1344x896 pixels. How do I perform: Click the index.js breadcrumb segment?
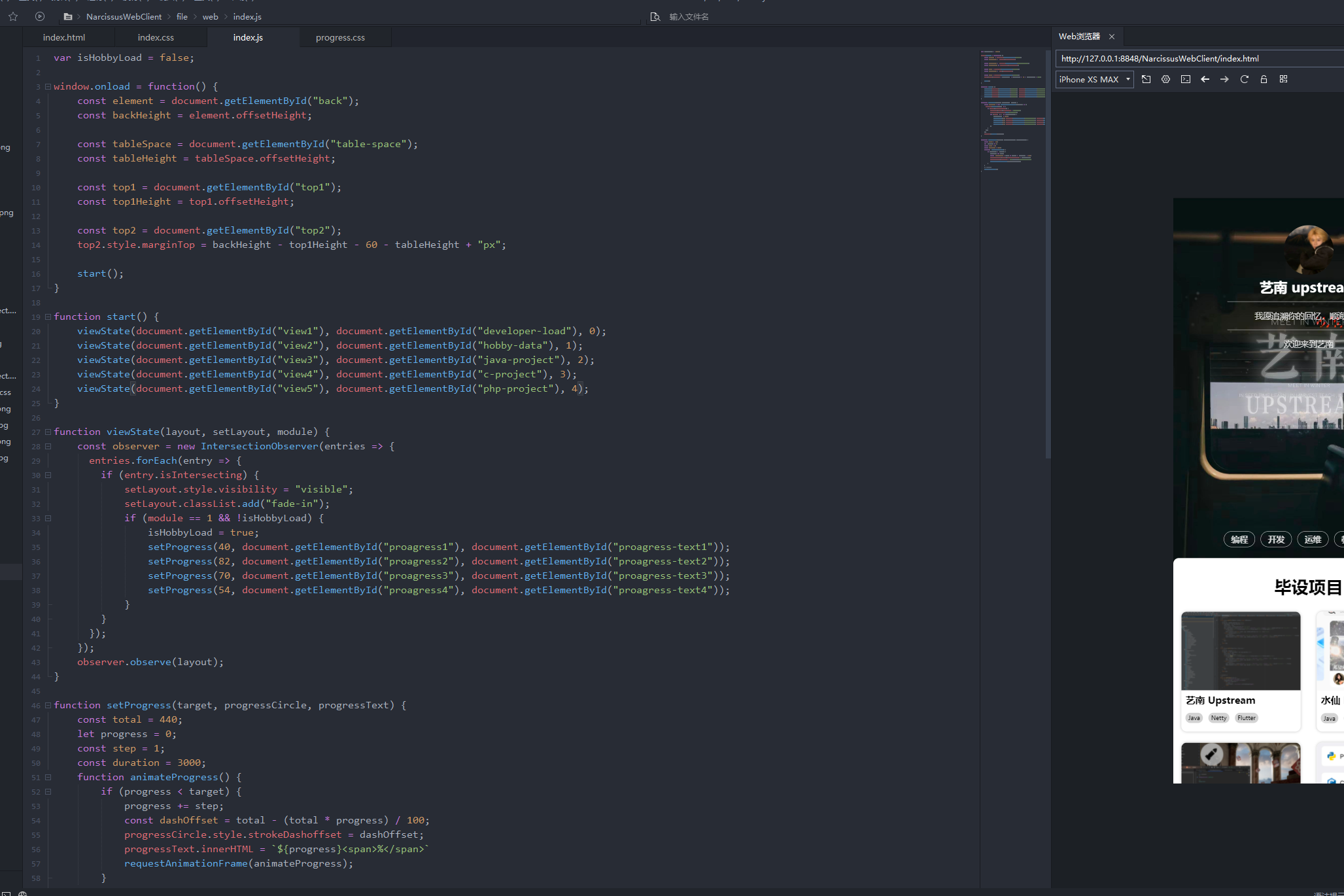coord(247,16)
